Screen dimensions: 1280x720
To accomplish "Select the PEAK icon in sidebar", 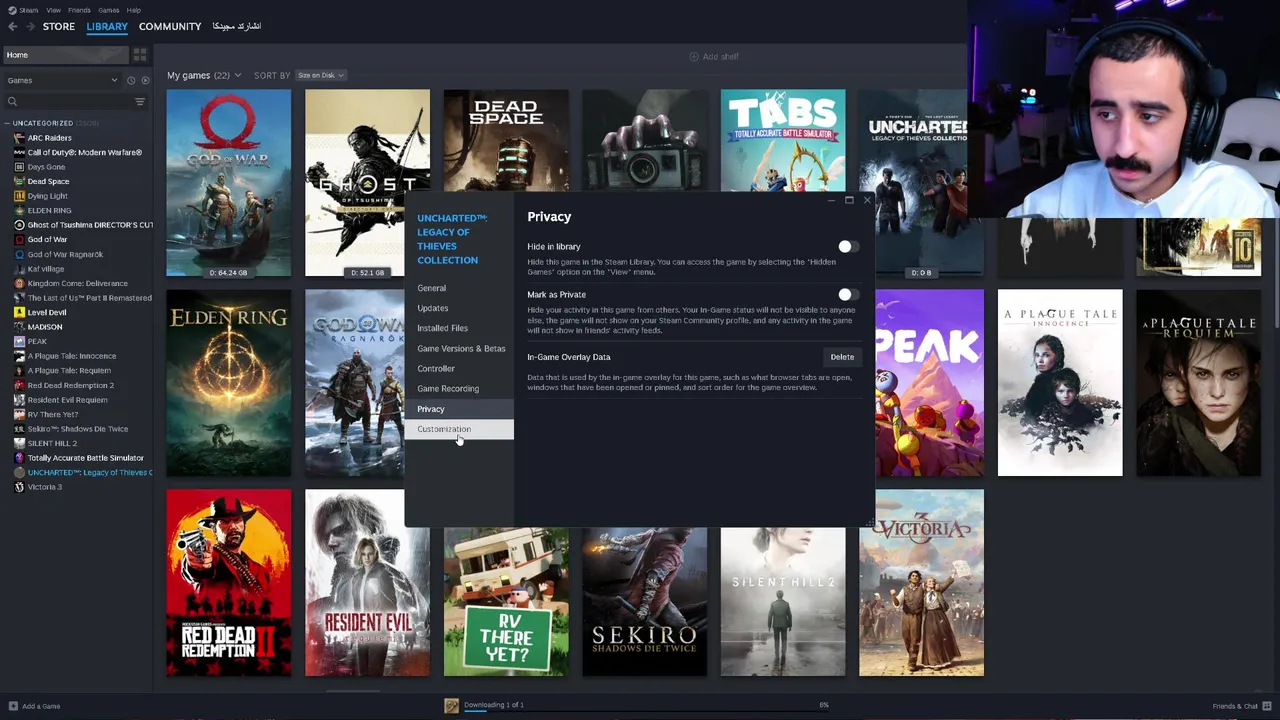I will pyautogui.click(x=19, y=341).
